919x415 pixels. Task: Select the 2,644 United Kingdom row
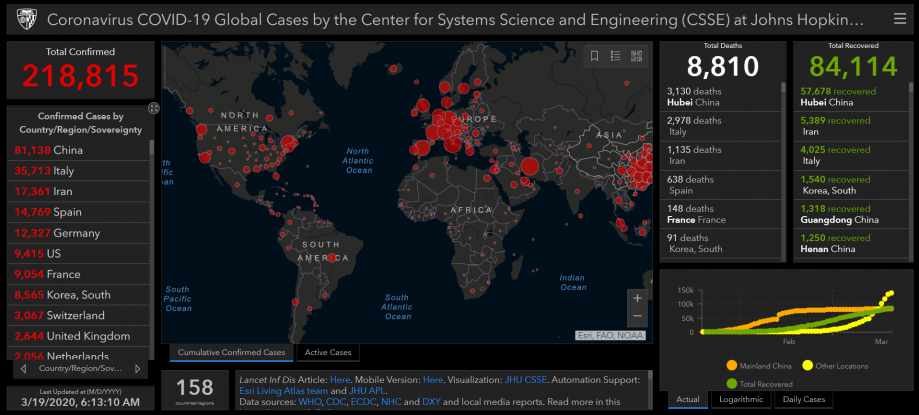[78, 336]
